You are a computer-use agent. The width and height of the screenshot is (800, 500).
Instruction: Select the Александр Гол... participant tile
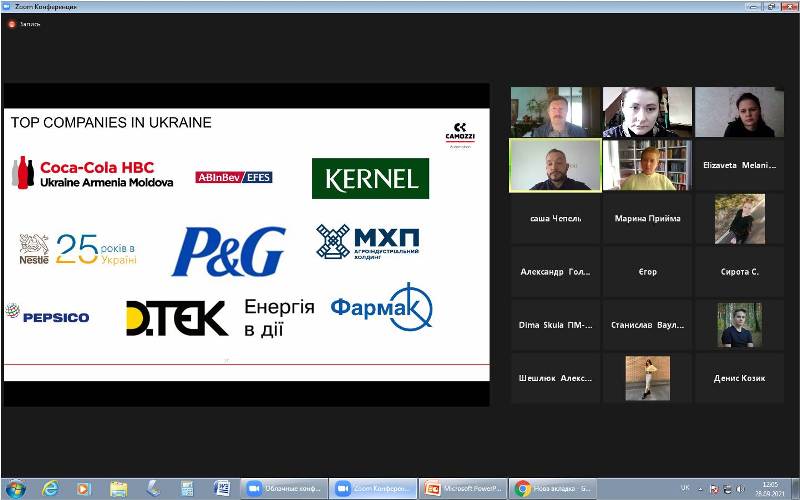556,272
